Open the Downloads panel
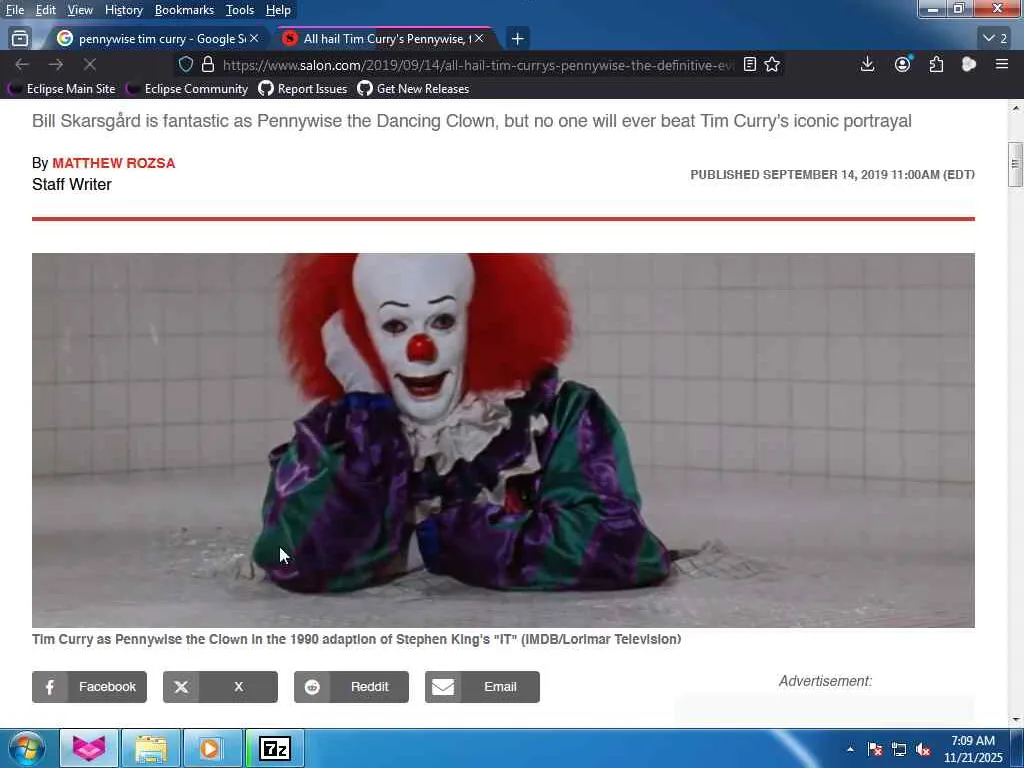The height and width of the screenshot is (768, 1024). pyautogui.click(x=867, y=64)
